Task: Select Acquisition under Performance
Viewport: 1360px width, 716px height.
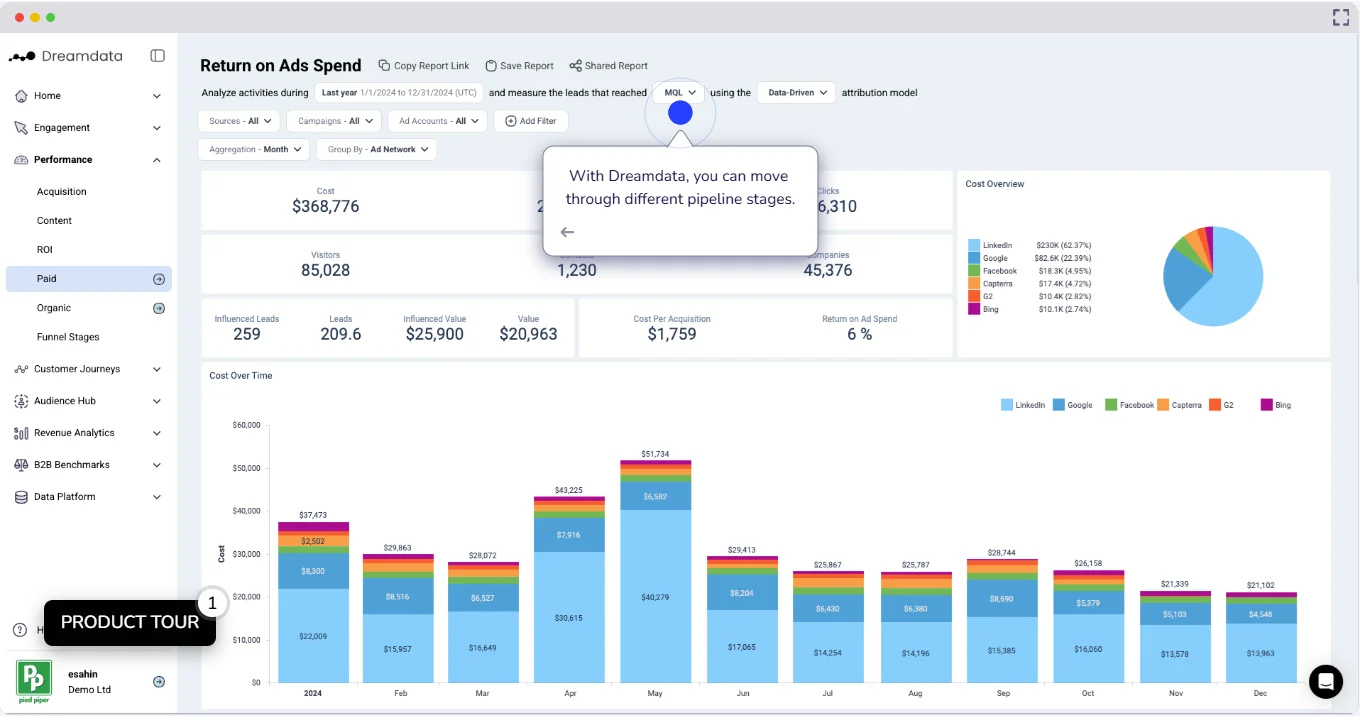Action: coord(62,191)
